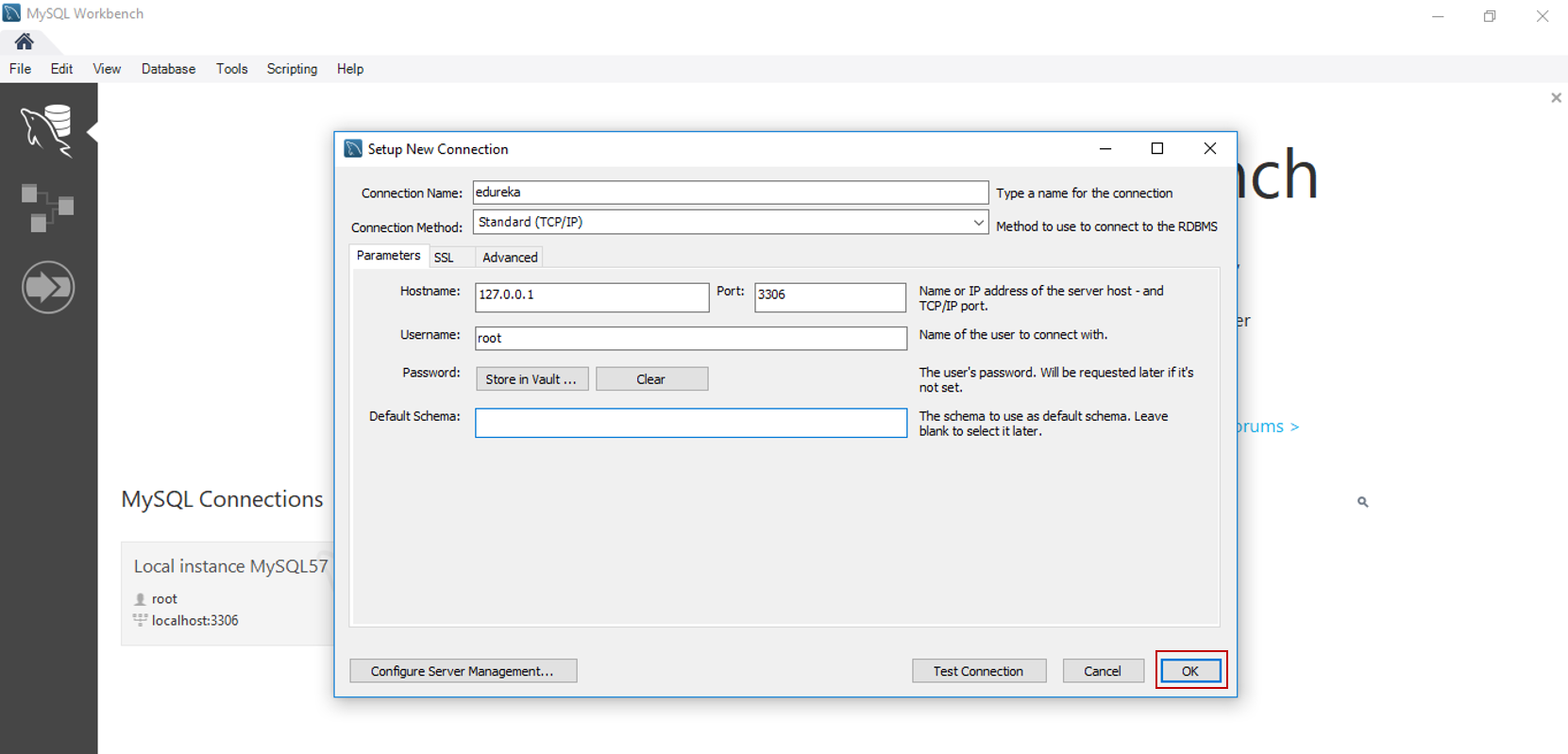Click the Connection Name field
This screenshot has height=754, width=1568.
731,193
